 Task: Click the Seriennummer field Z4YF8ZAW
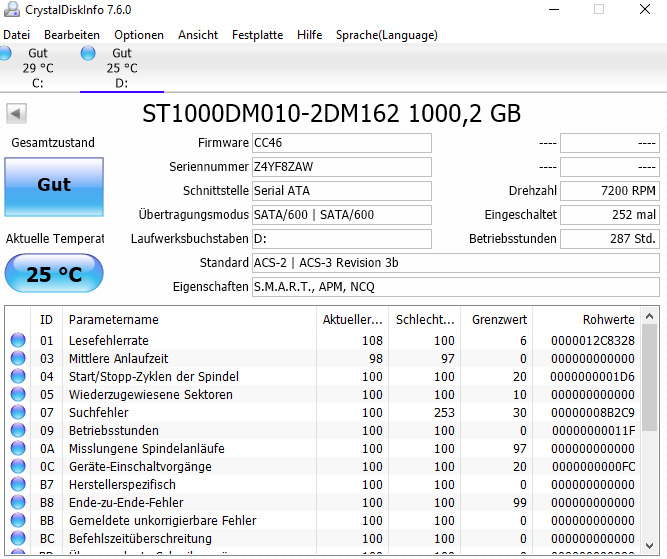pos(342,167)
